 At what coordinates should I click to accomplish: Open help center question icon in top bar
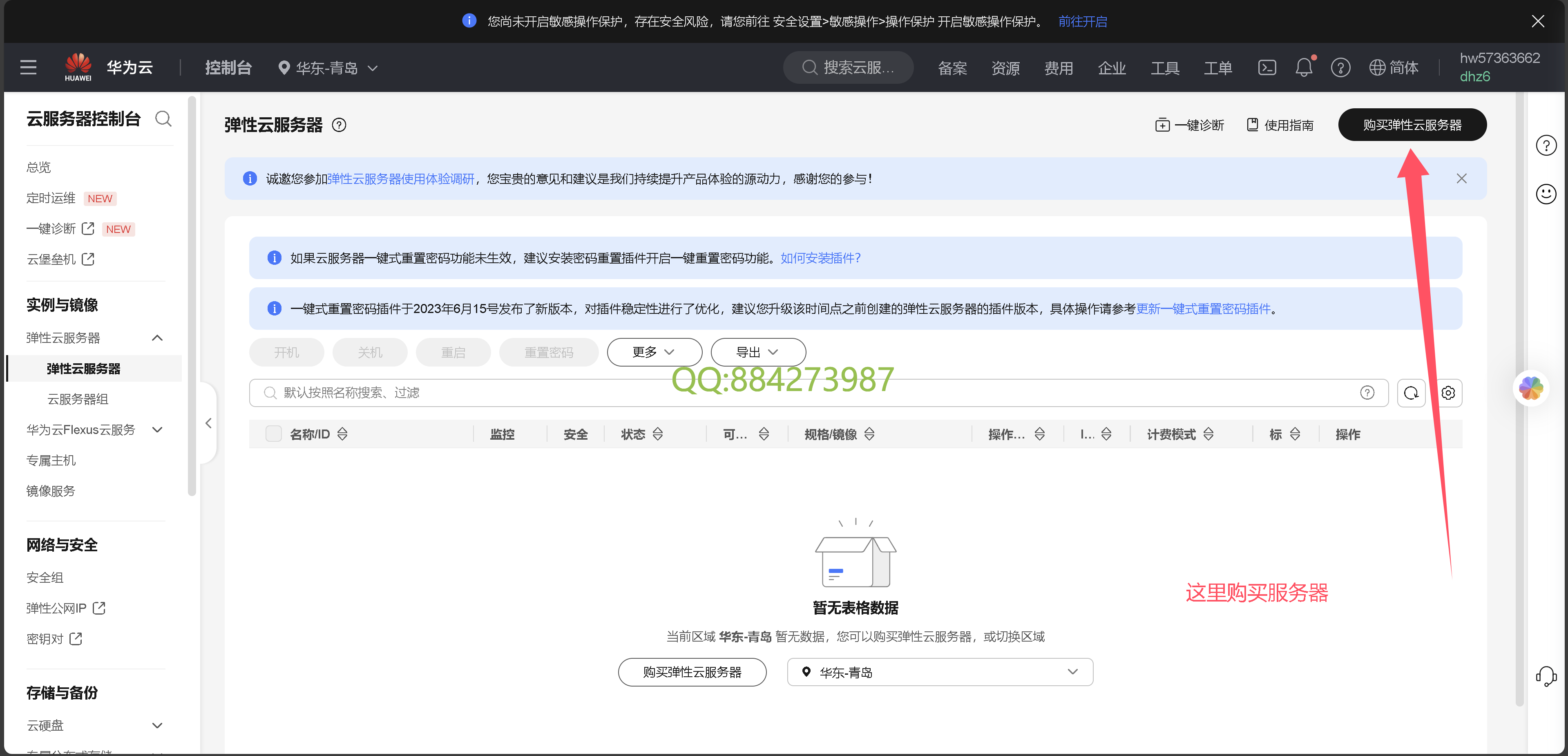[1340, 67]
